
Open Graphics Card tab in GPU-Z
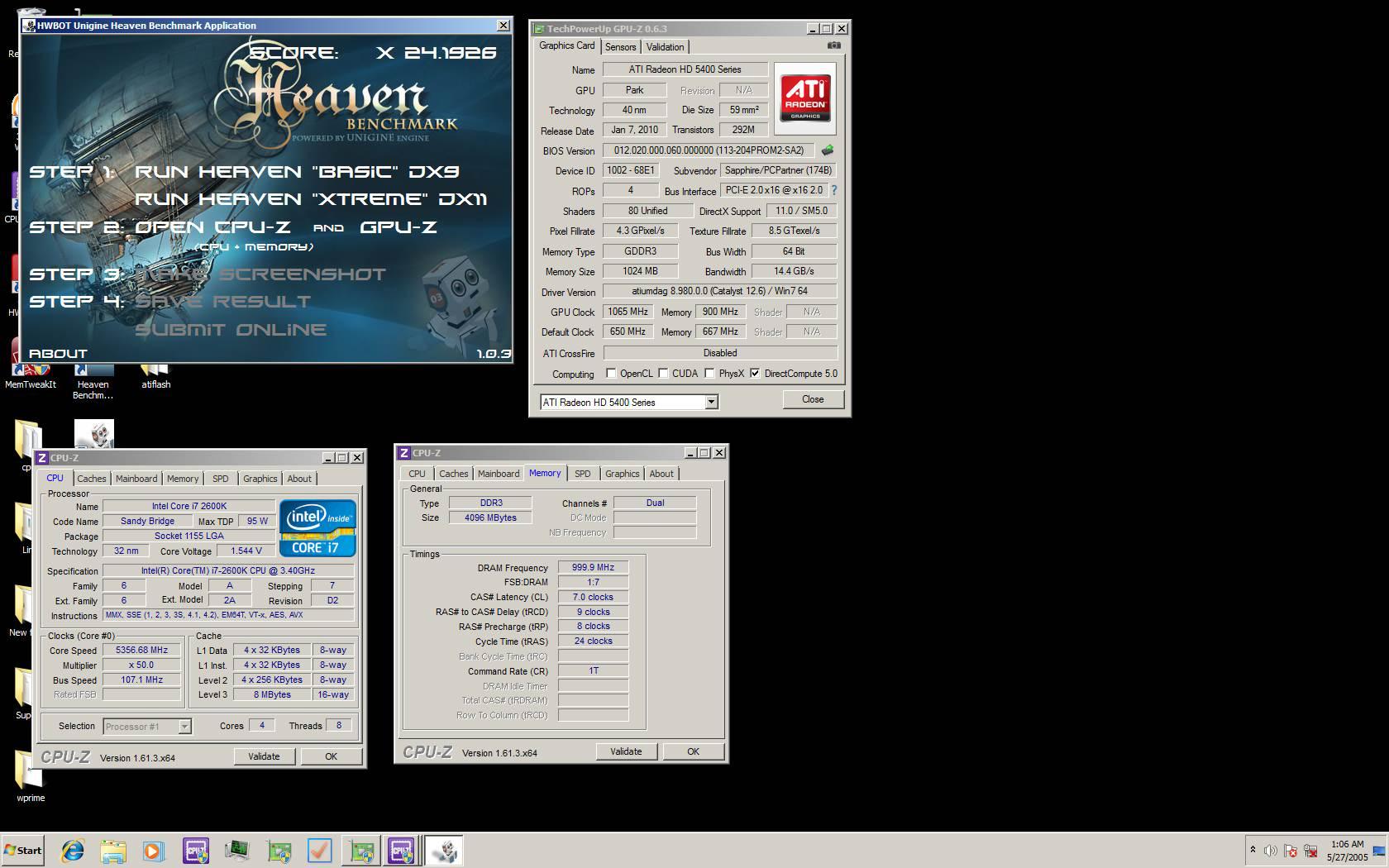[566, 45]
